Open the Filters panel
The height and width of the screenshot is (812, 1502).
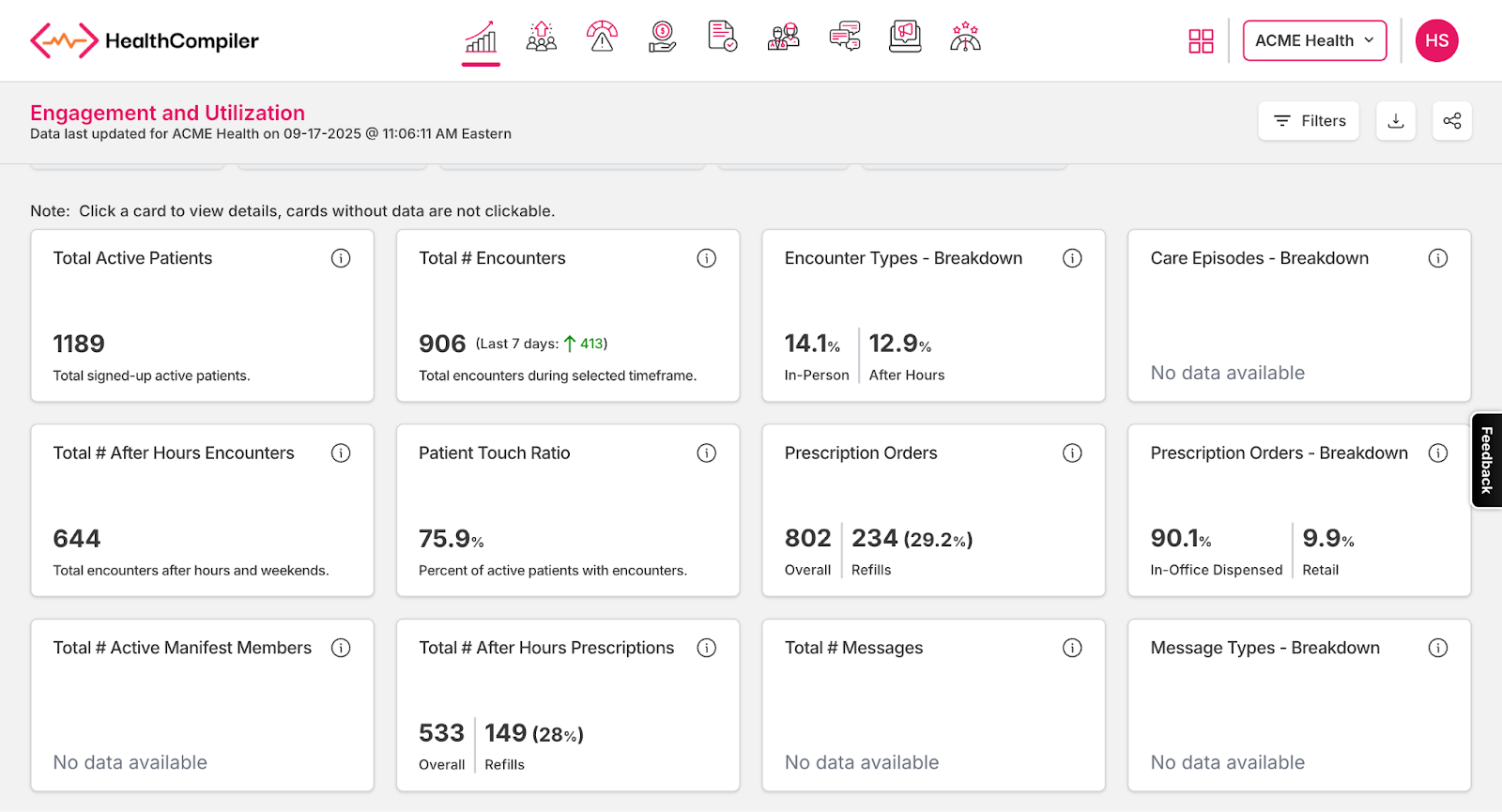click(1309, 121)
